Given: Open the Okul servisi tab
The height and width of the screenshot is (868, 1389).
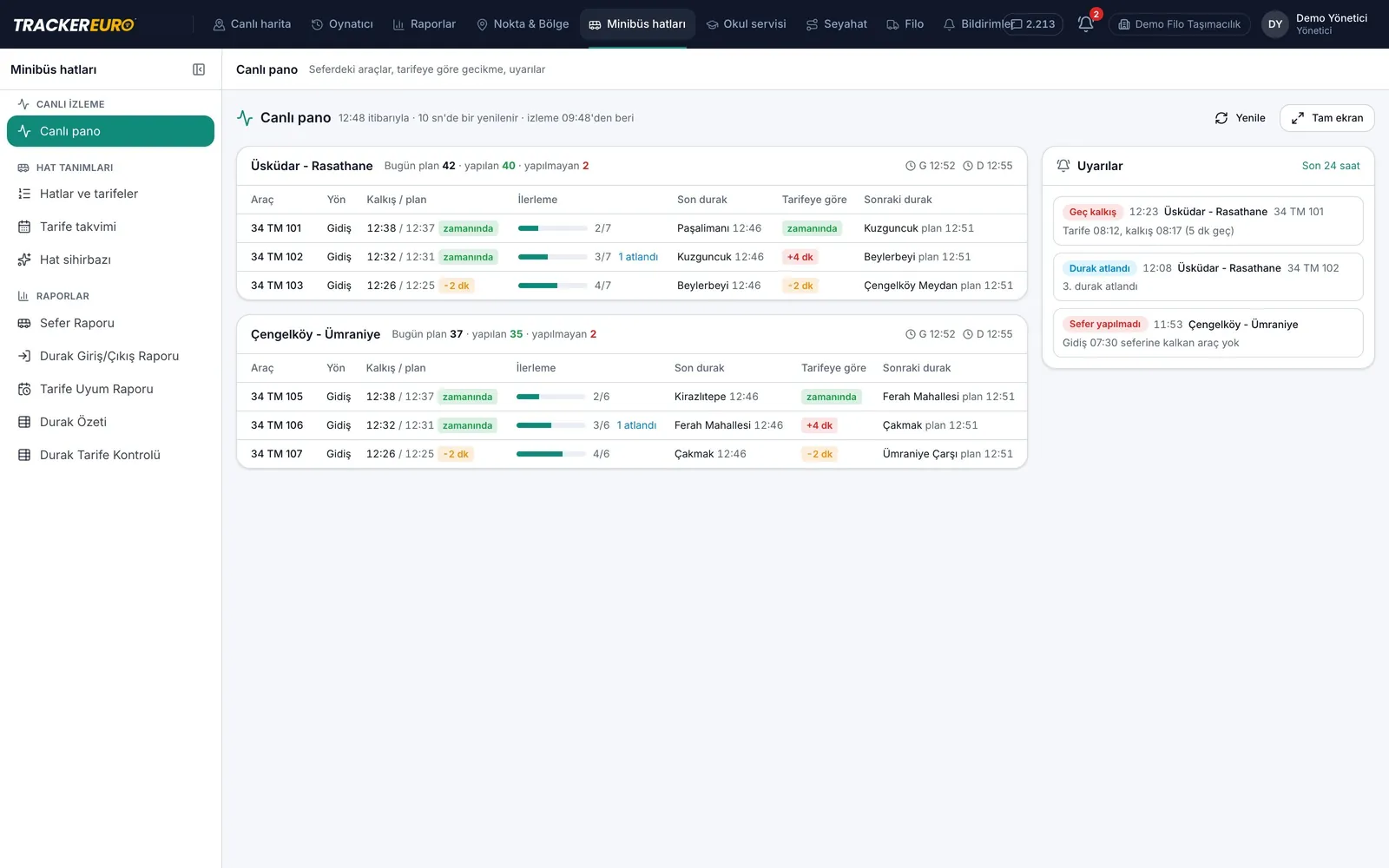Looking at the screenshot, I should (746, 24).
